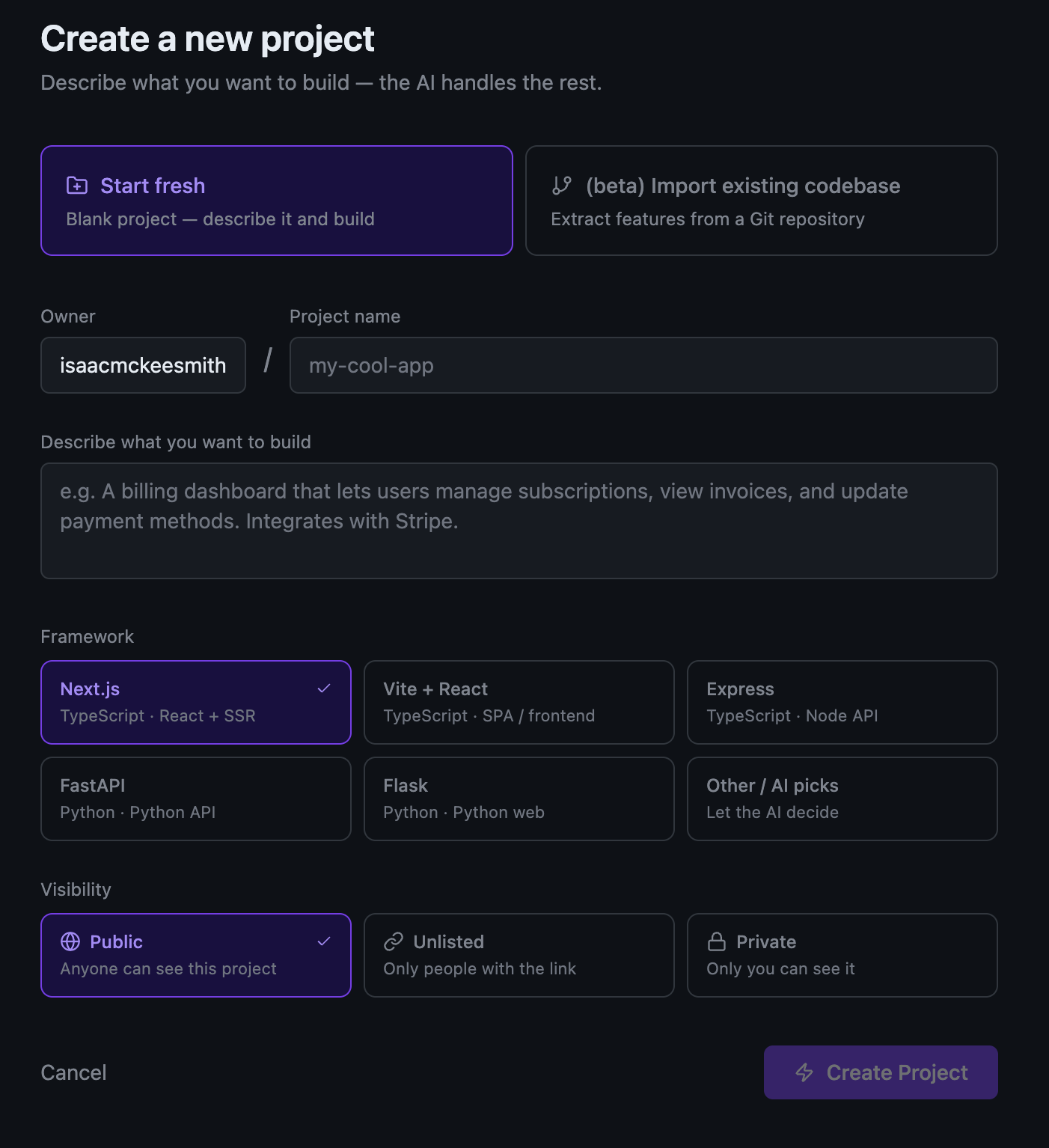Click the lightning bolt icon in Create Project
1049x1148 pixels.
coord(804,1072)
